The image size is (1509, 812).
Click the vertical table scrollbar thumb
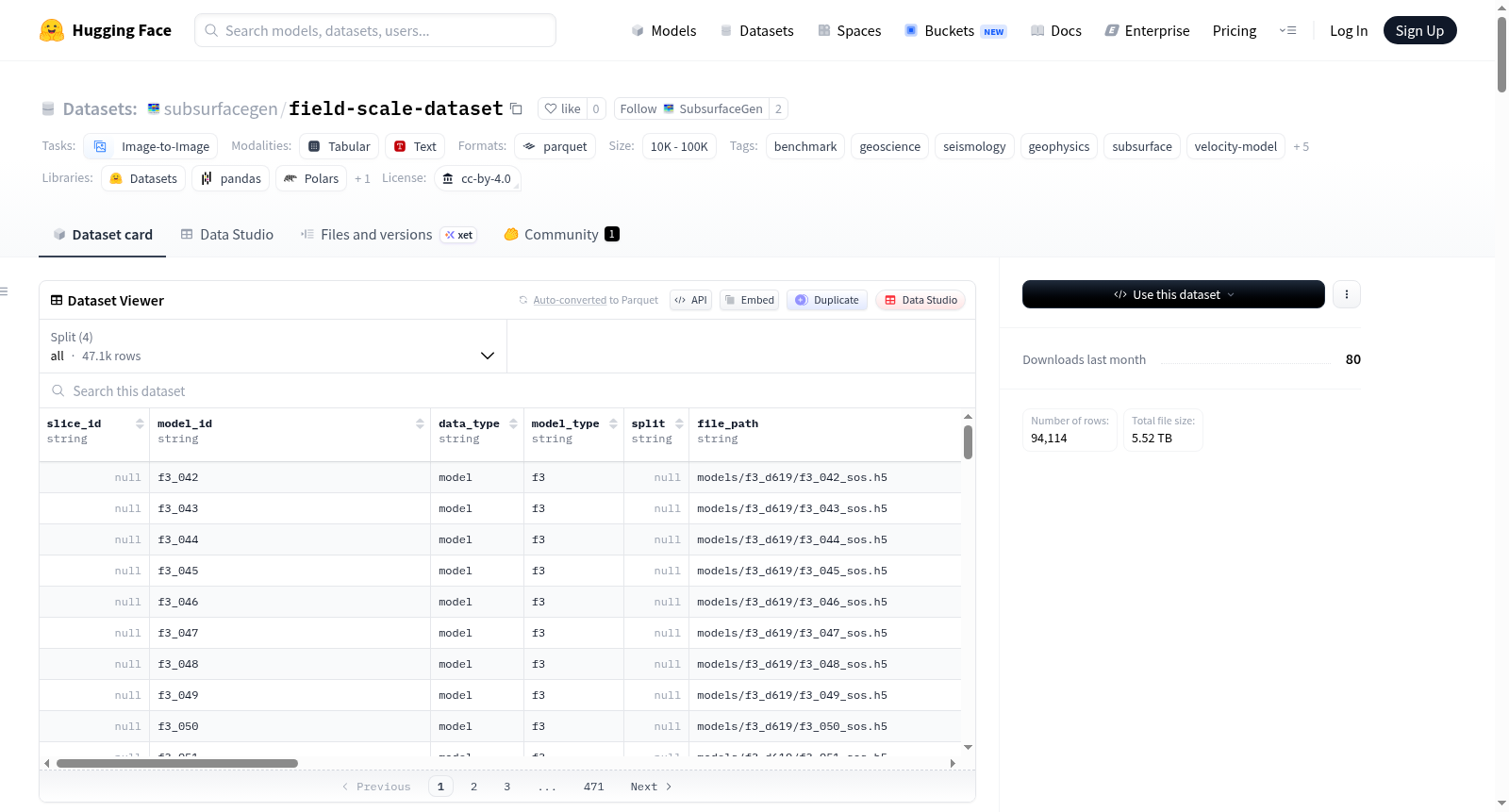coord(968,442)
